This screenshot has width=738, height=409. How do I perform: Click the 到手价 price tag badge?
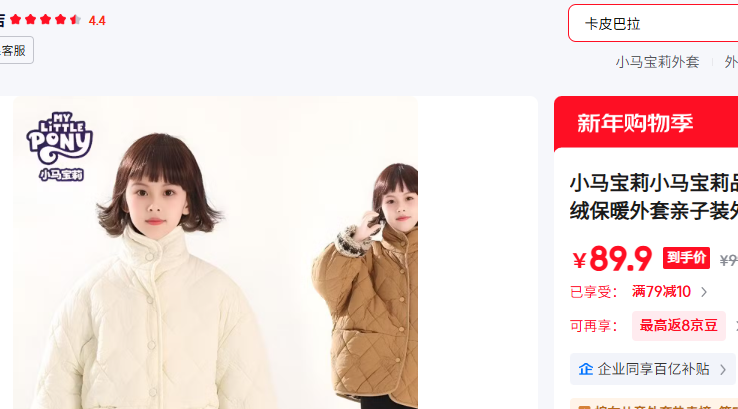pyautogui.click(x=686, y=258)
